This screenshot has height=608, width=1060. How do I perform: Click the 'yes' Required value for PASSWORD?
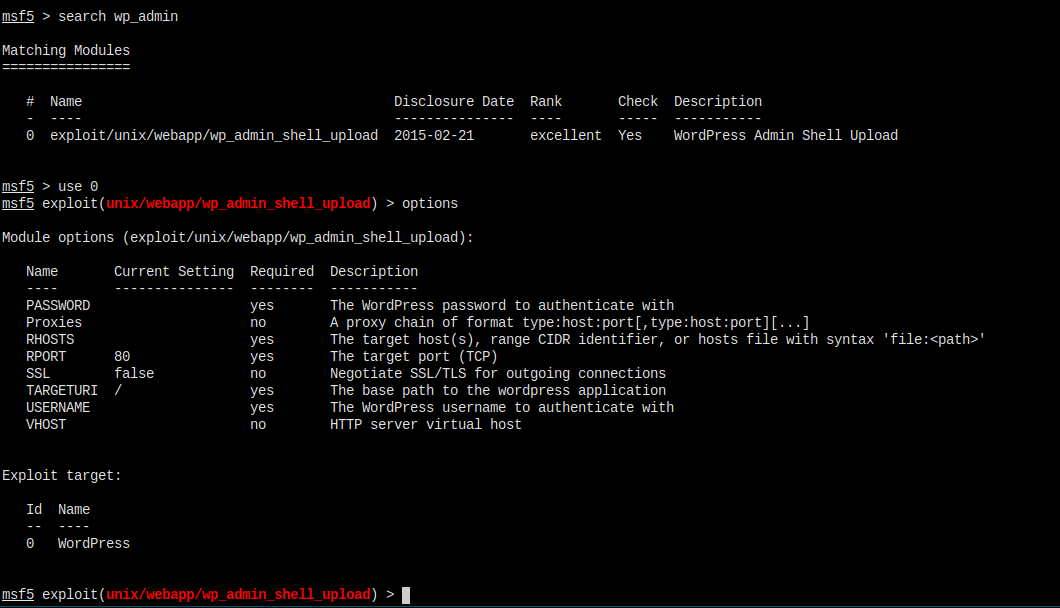point(262,306)
